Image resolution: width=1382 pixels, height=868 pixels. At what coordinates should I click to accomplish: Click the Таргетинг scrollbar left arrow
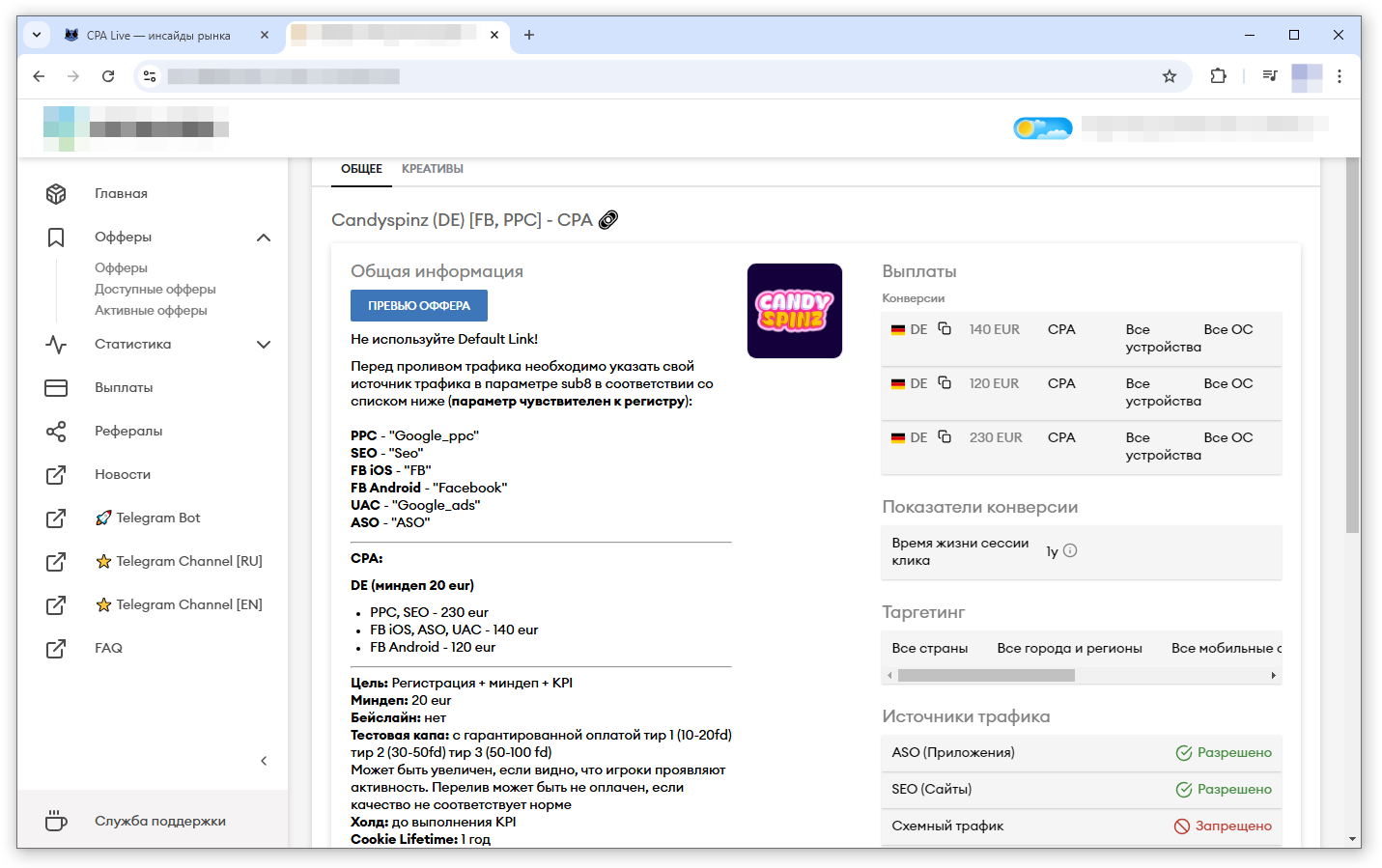[889, 676]
